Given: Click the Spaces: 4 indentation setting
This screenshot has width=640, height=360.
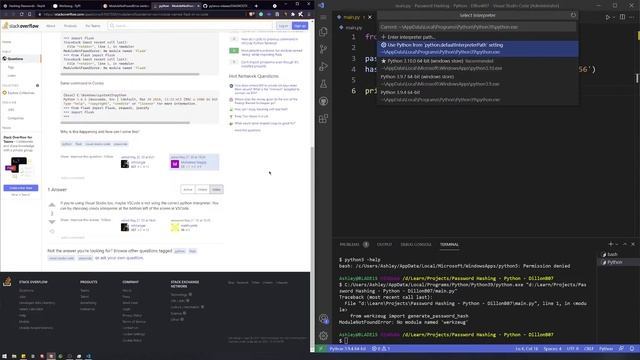Looking at the screenshot, I should coord(552,349).
